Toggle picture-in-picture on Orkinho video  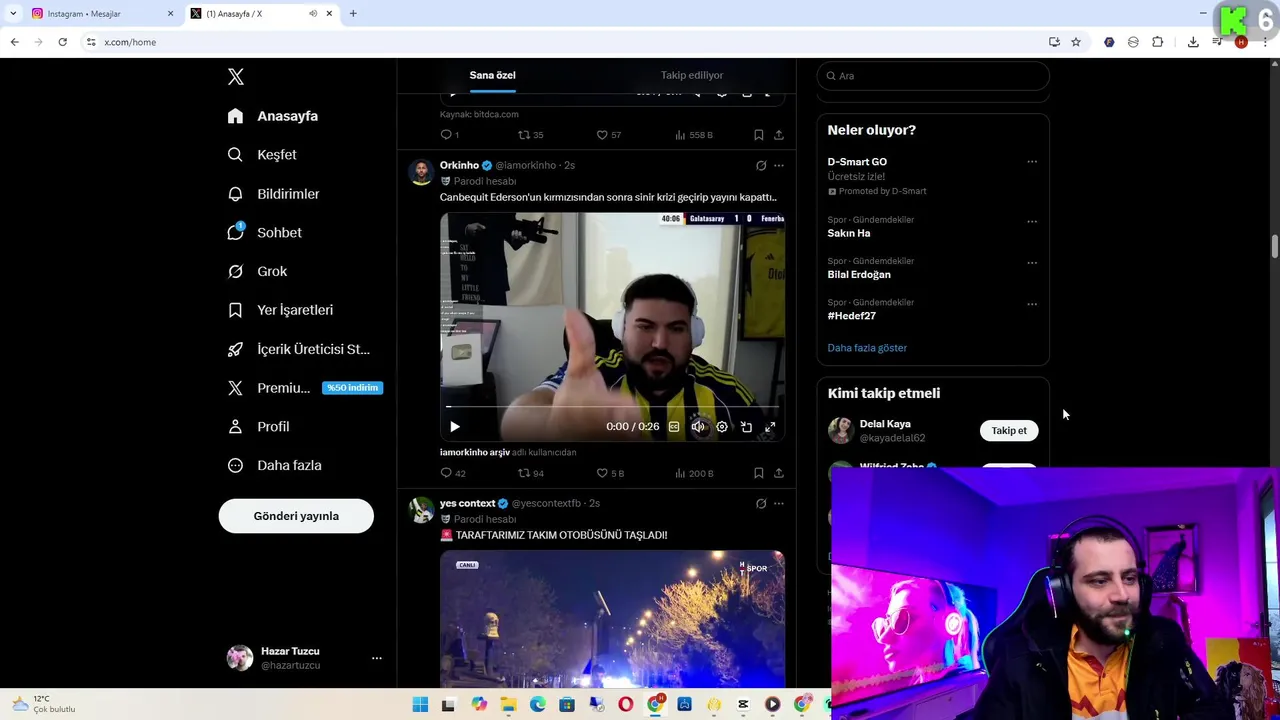coord(746,427)
